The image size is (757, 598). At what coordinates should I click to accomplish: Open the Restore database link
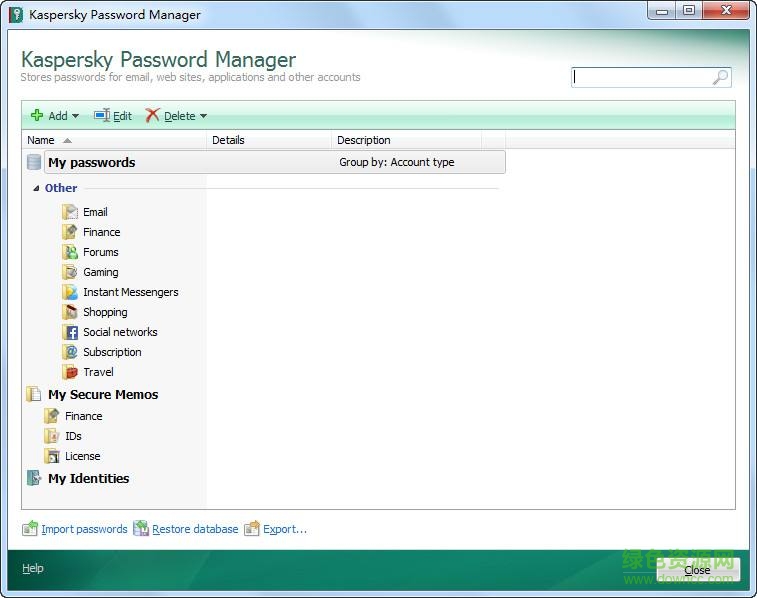tap(195, 529)
